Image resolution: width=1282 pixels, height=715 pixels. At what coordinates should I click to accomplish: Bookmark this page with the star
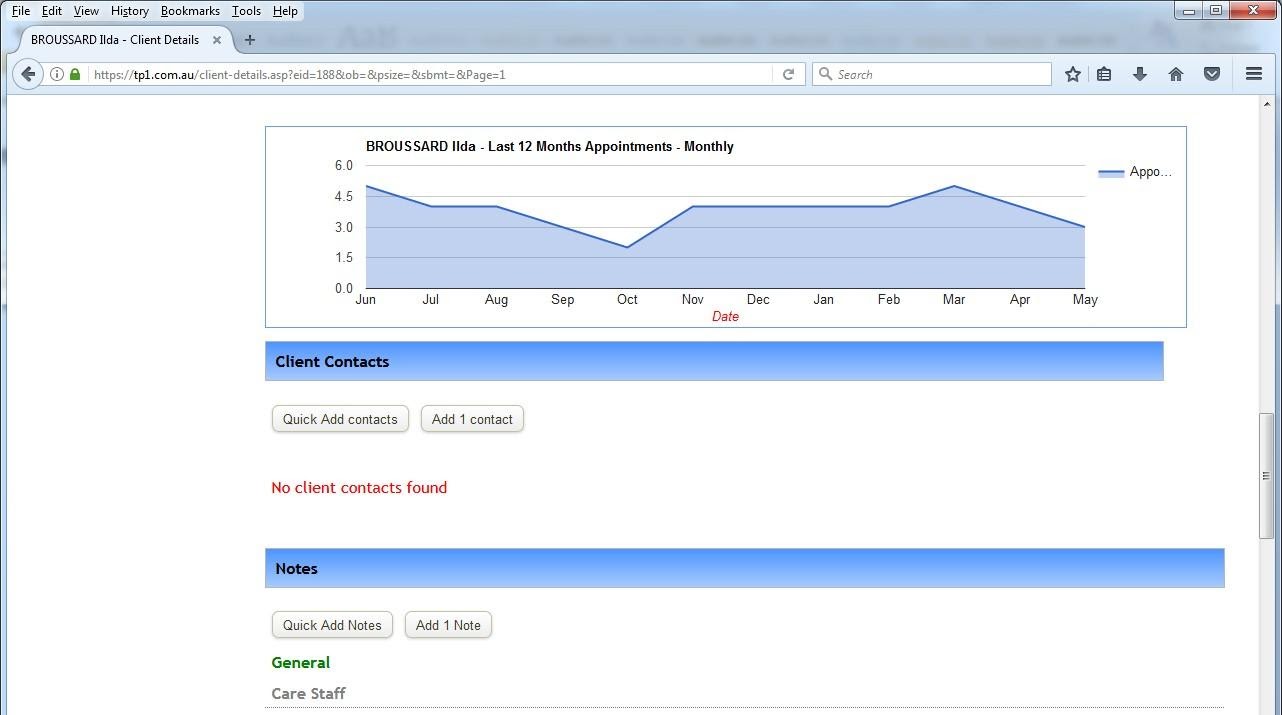[1072, 73]
